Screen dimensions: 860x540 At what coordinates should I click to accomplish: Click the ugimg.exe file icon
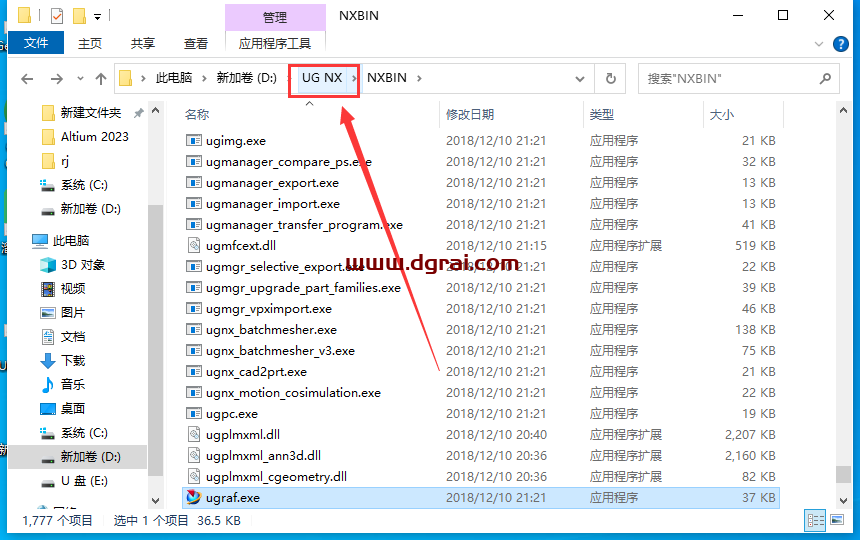point(194,140)
